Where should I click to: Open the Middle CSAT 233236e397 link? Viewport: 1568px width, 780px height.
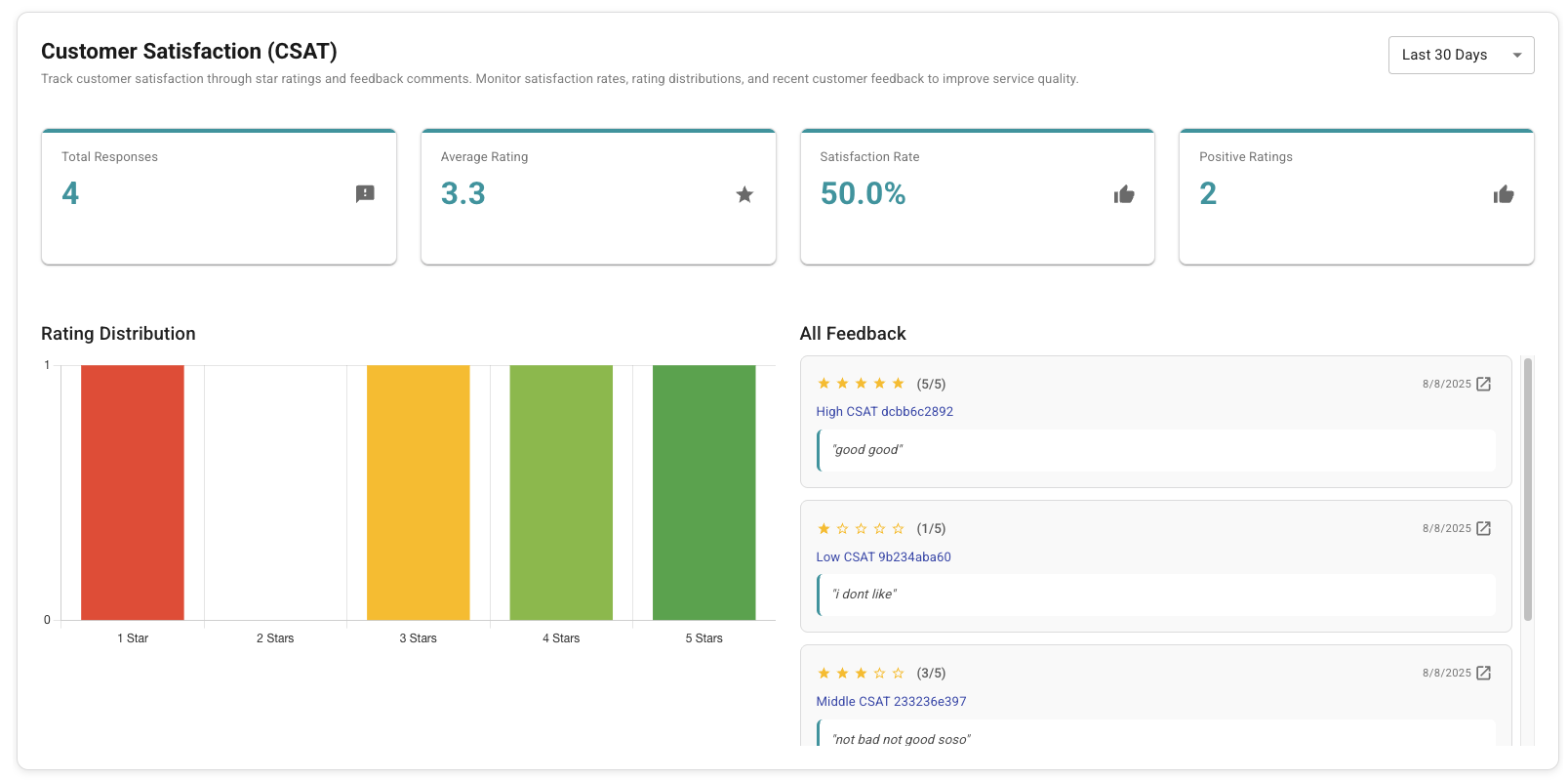pyautogui.click(x=891, y=702)
